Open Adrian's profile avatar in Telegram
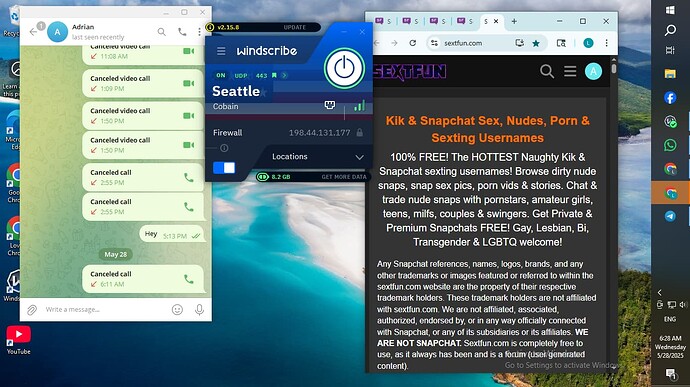690x387 pixels. pos(57,32)
